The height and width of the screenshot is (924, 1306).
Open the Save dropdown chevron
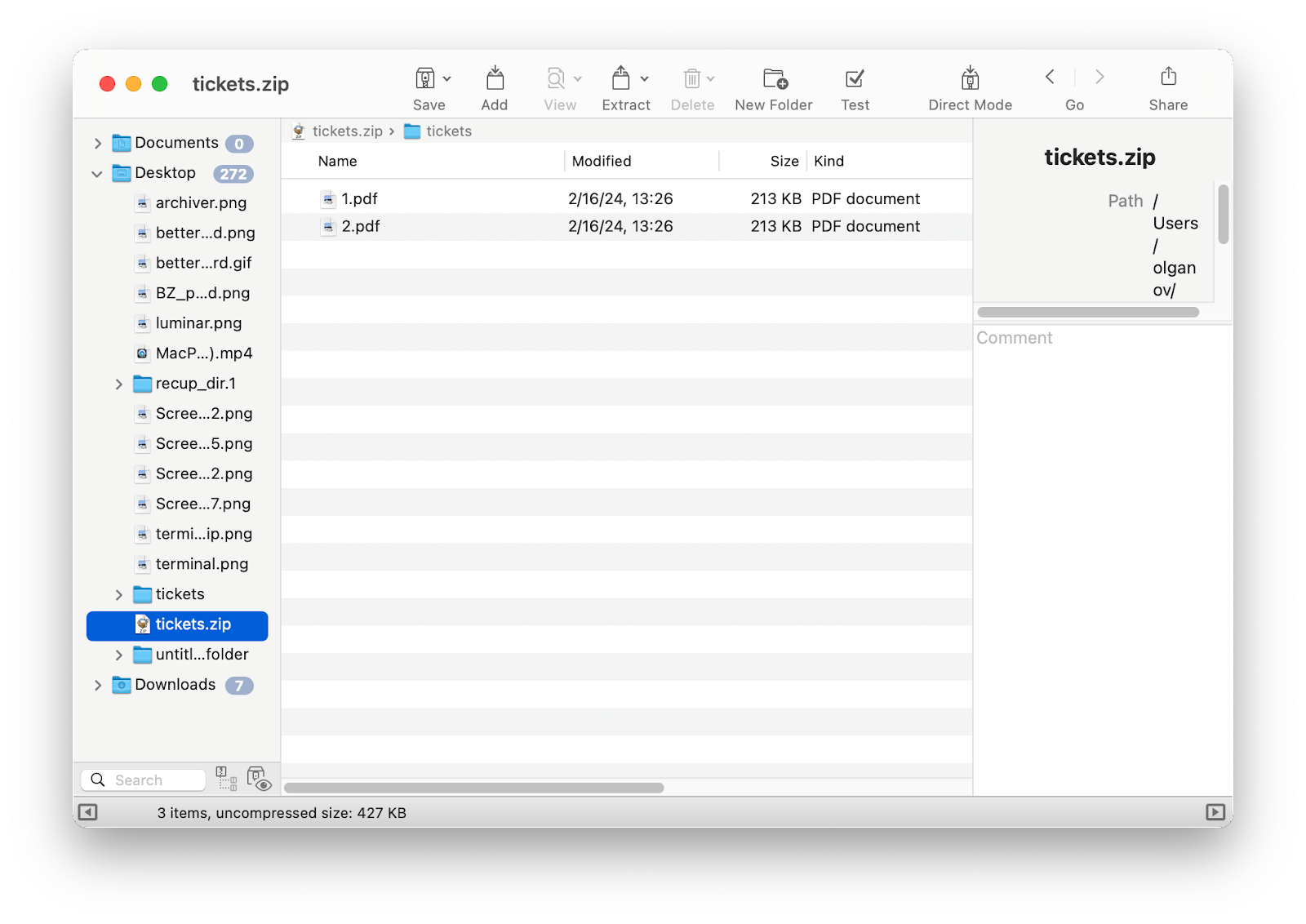[x=446, y=78]
